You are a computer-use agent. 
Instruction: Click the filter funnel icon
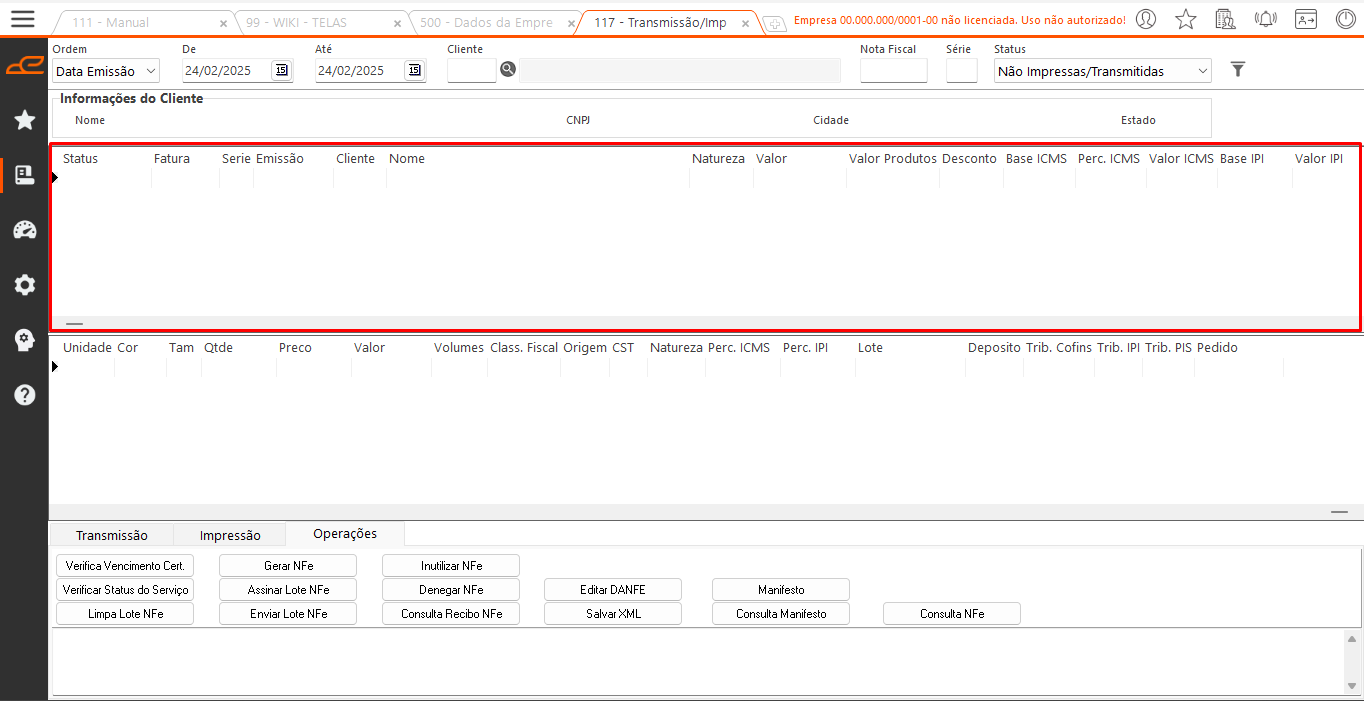click(1238, 69)
